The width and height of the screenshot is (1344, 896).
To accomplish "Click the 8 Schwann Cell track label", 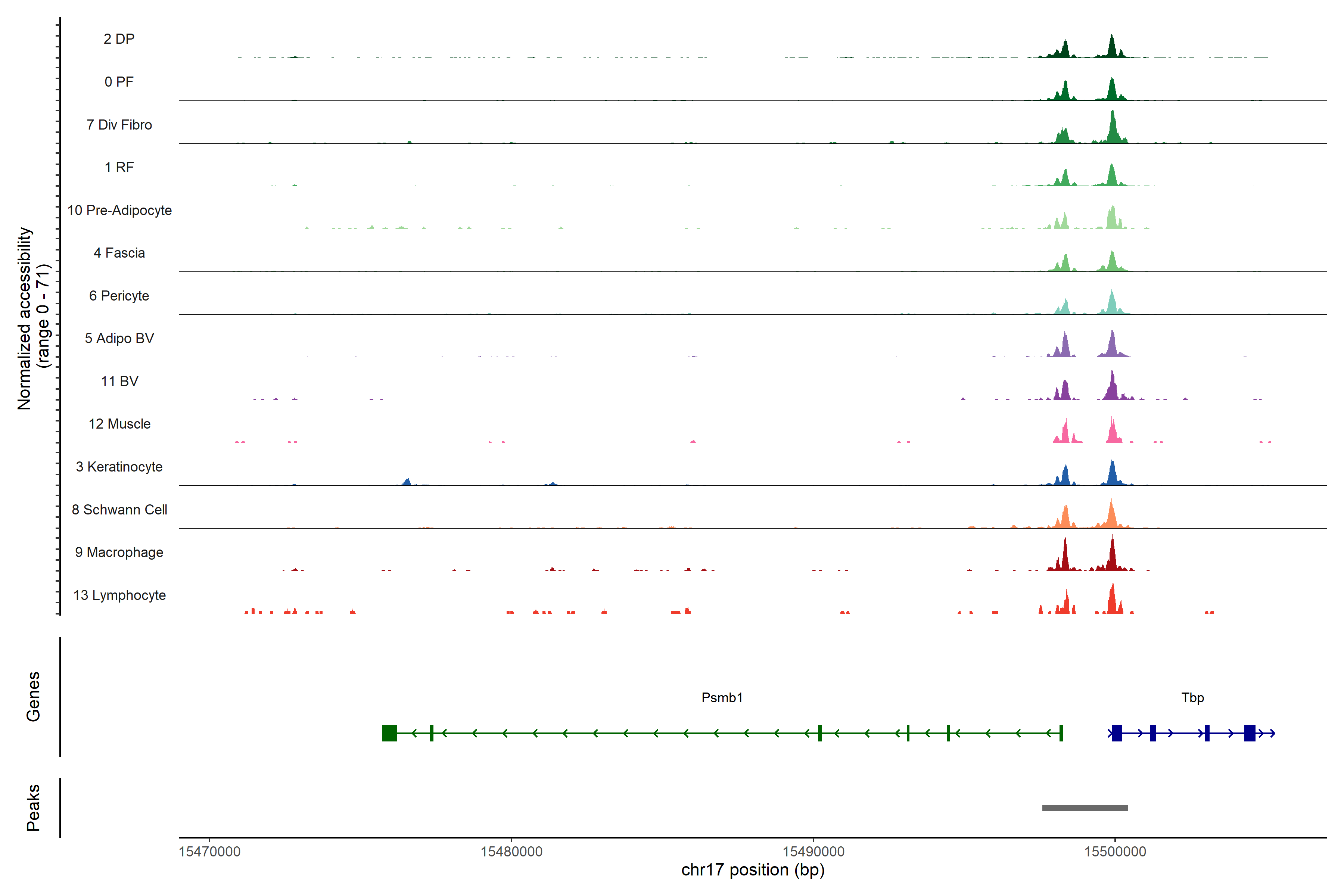I will pyautogui.click(x=119, y=510).
